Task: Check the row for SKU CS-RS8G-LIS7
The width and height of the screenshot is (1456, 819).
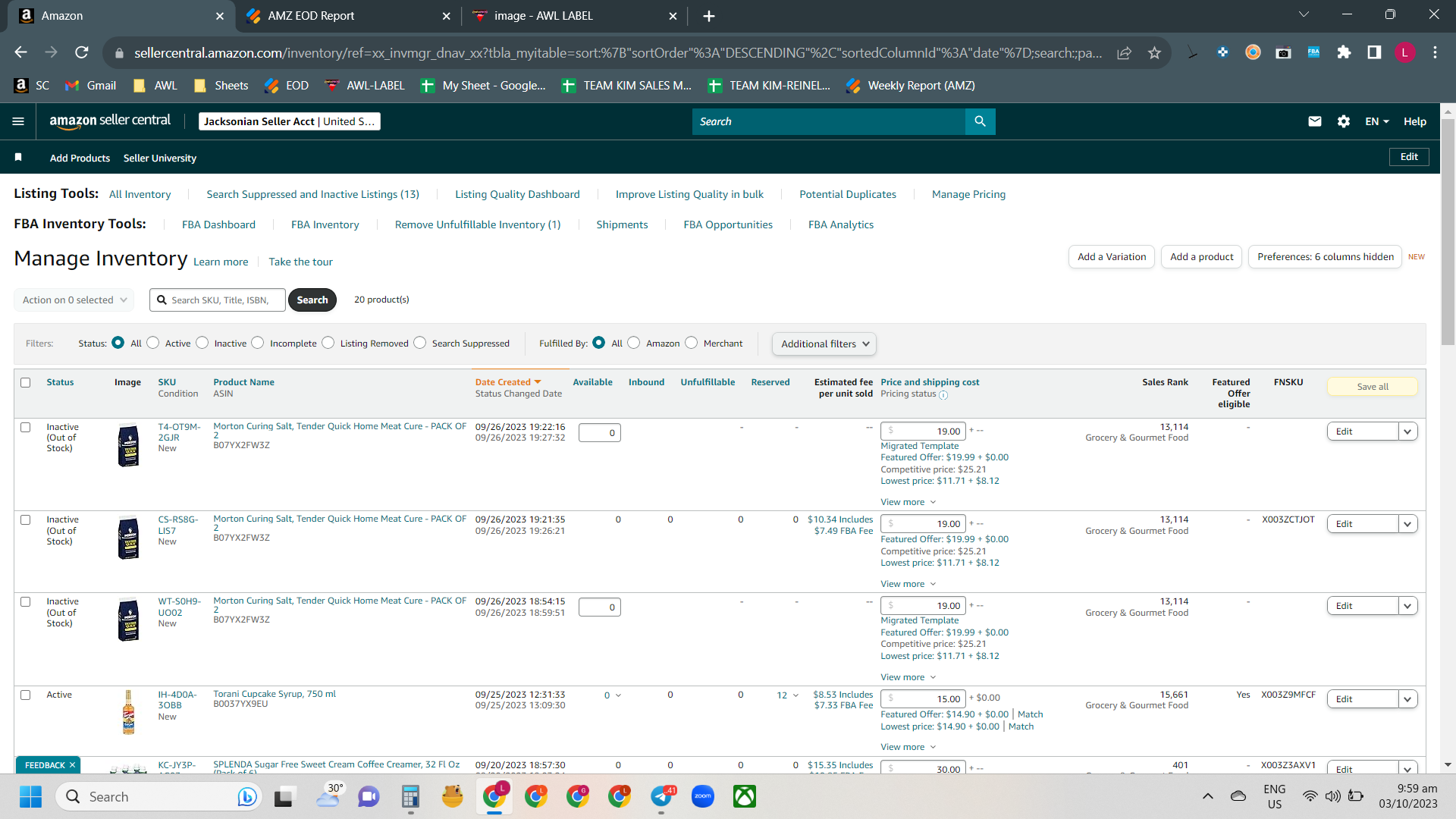Action: 26,520
